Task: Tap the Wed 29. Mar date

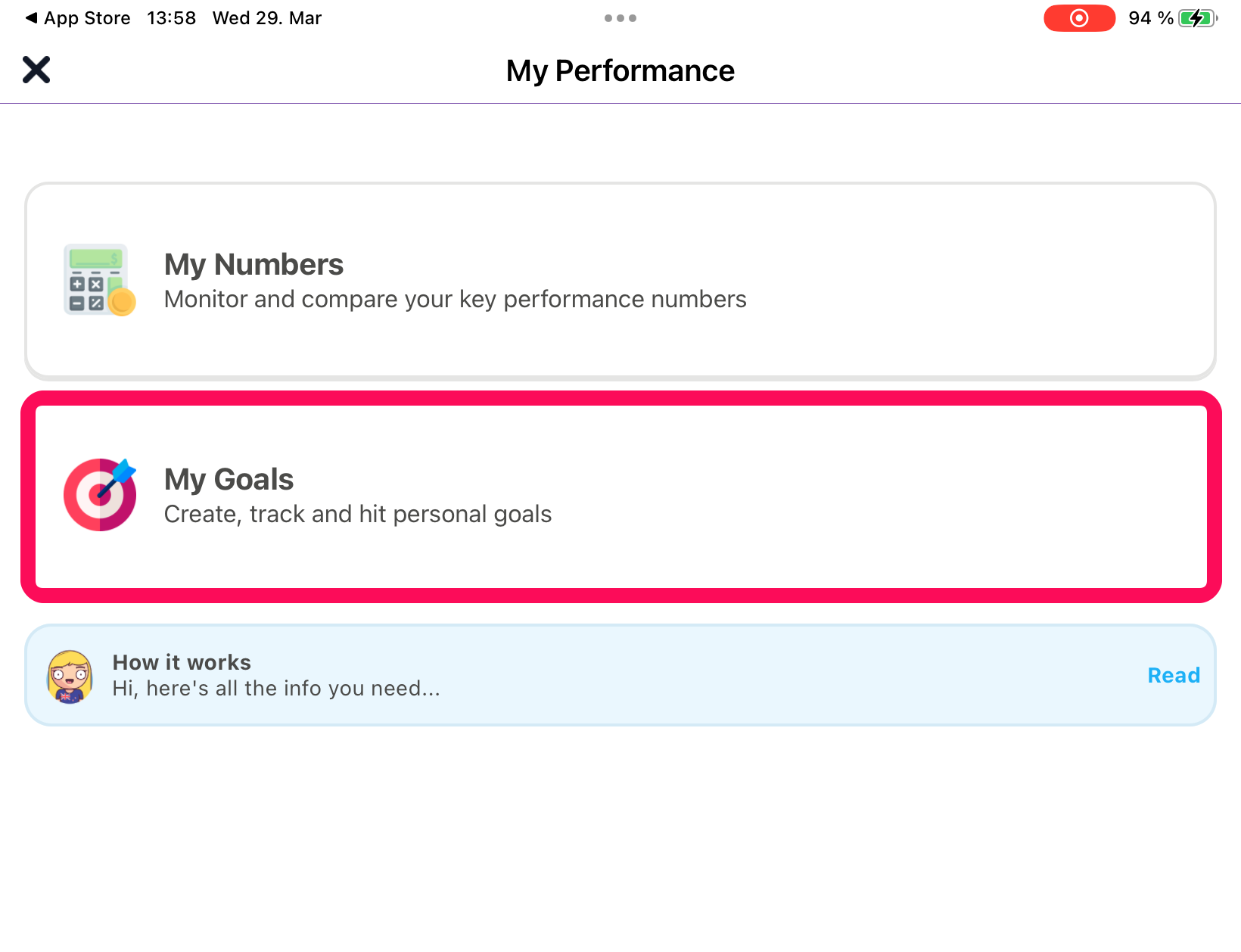Action: [x=267, y=18]
